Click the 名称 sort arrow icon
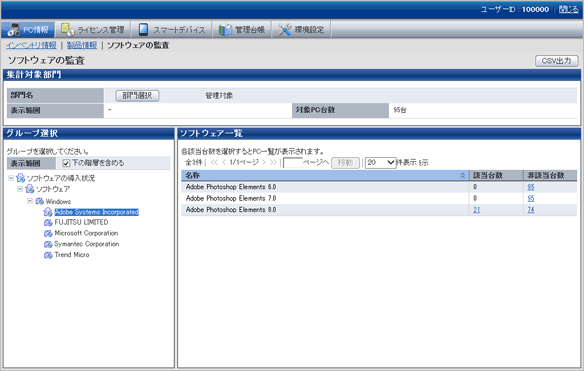The height and width of the screenshot is (371, 584). click(463, 175)
